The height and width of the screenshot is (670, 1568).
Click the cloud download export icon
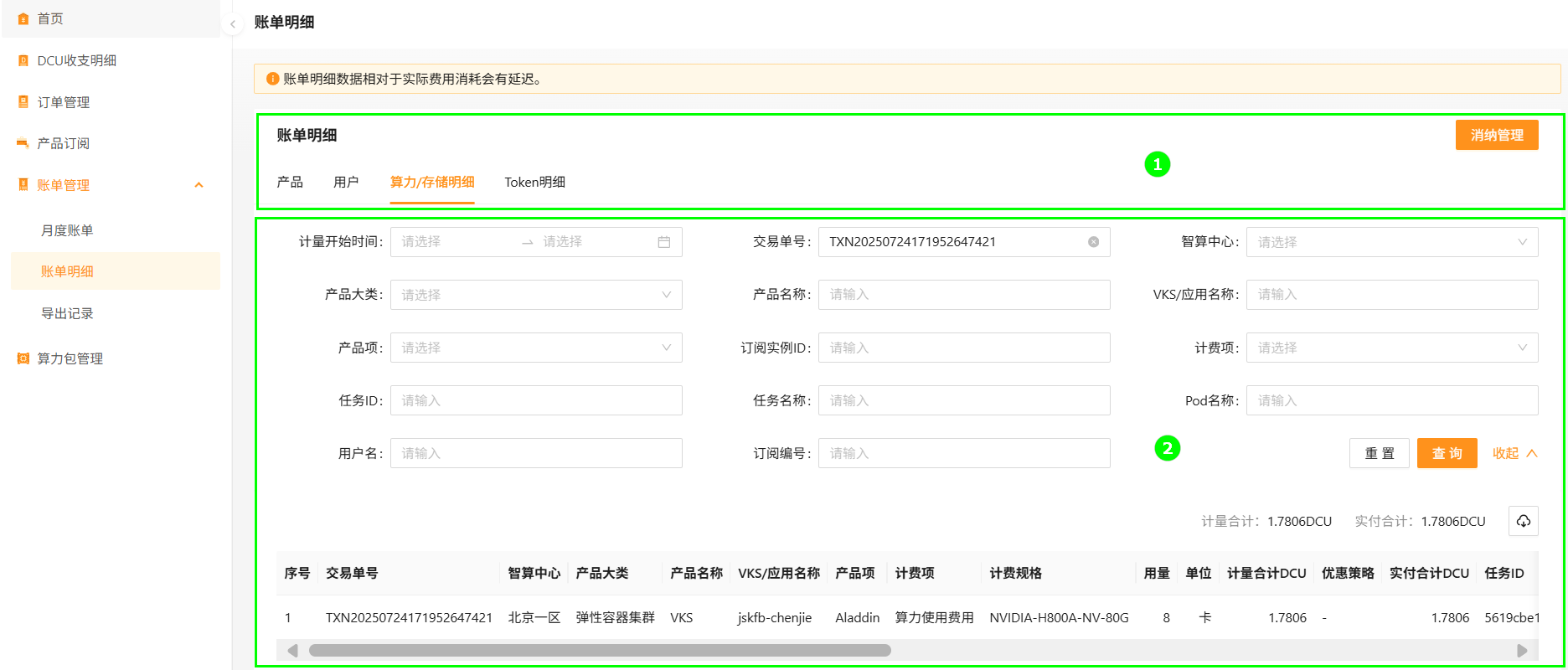(x=1523, y=521)
